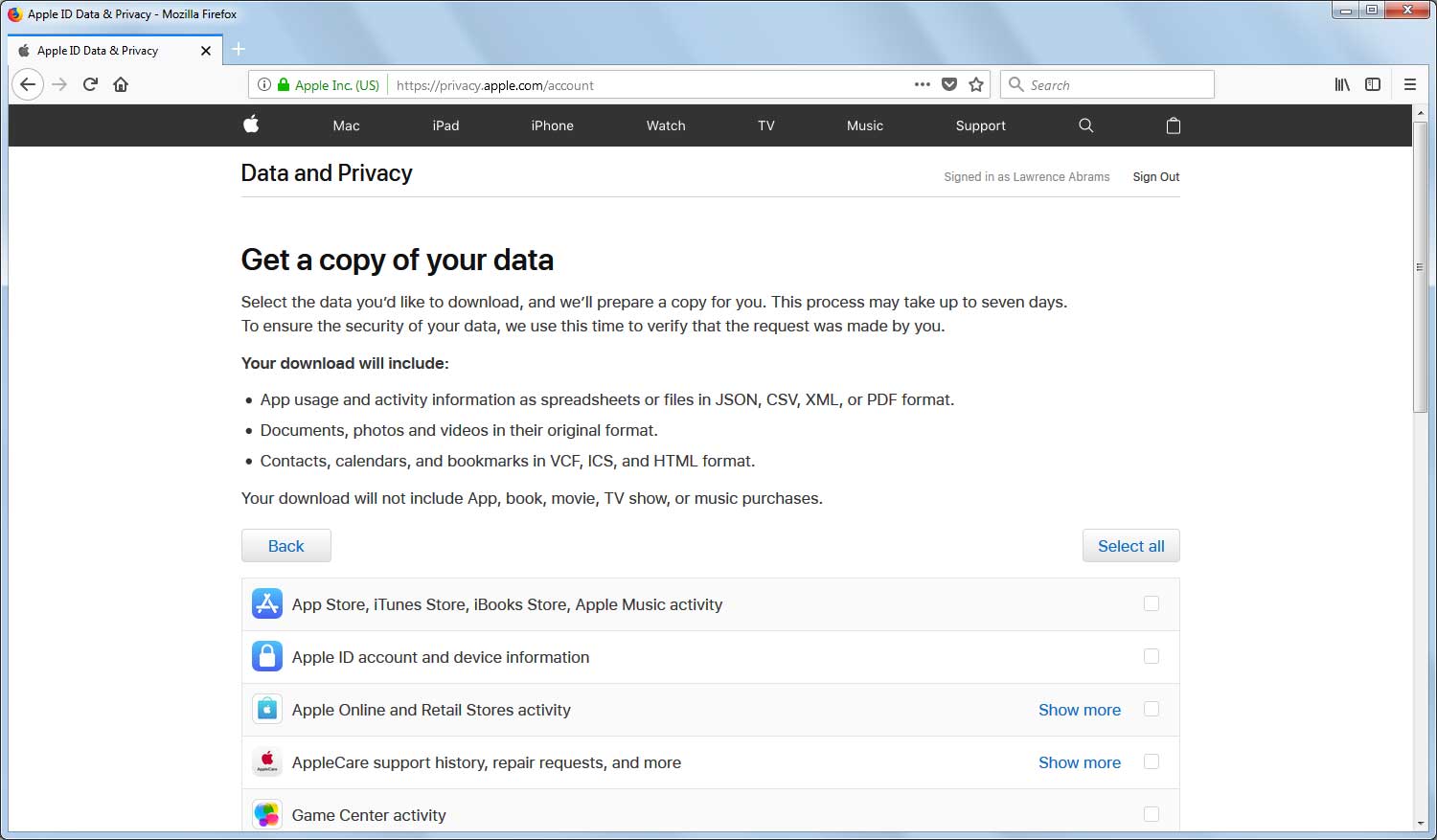Open a new tab with plus button
1437x840 pixels.
tap(239, 49)
